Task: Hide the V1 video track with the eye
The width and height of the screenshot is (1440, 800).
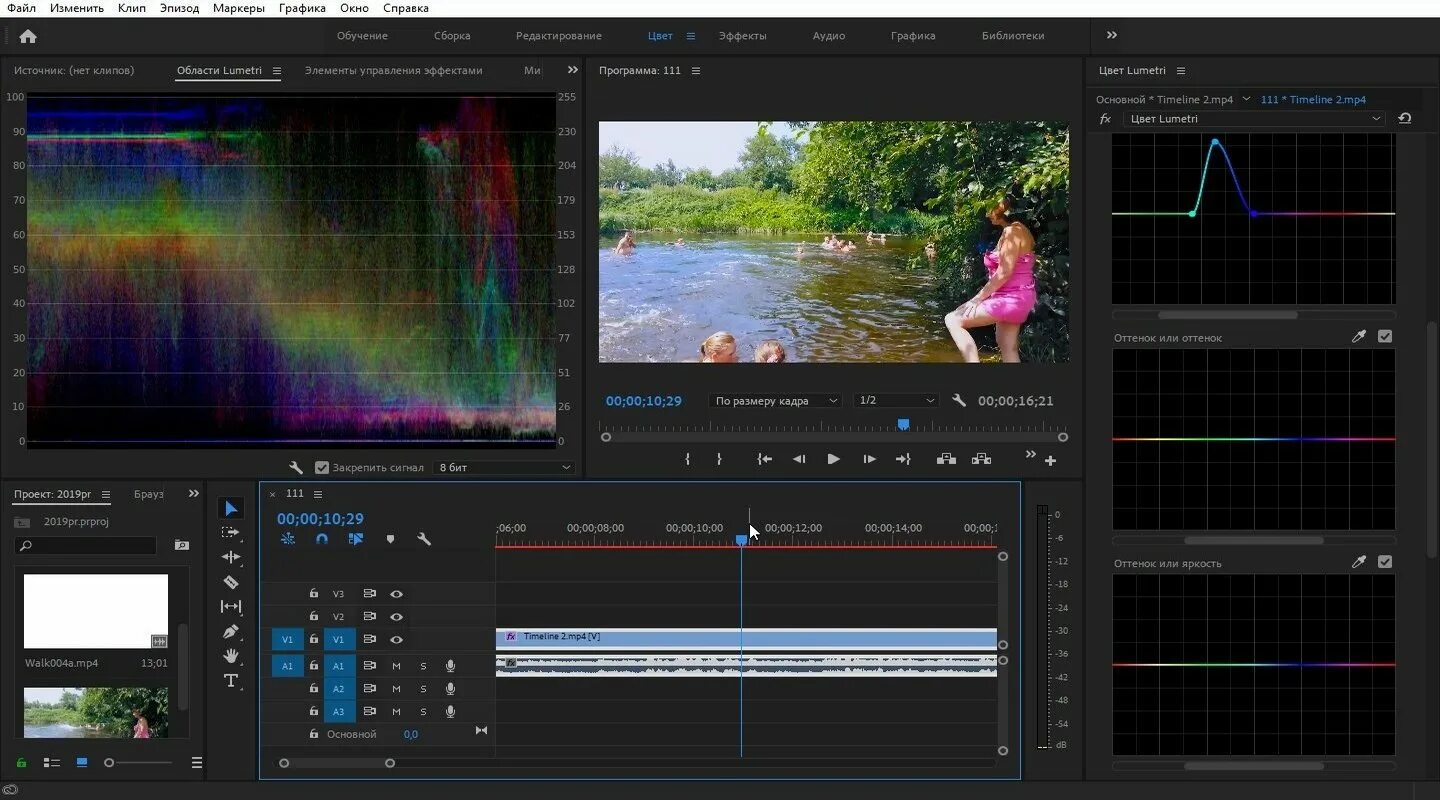Action: pos(396,639)
